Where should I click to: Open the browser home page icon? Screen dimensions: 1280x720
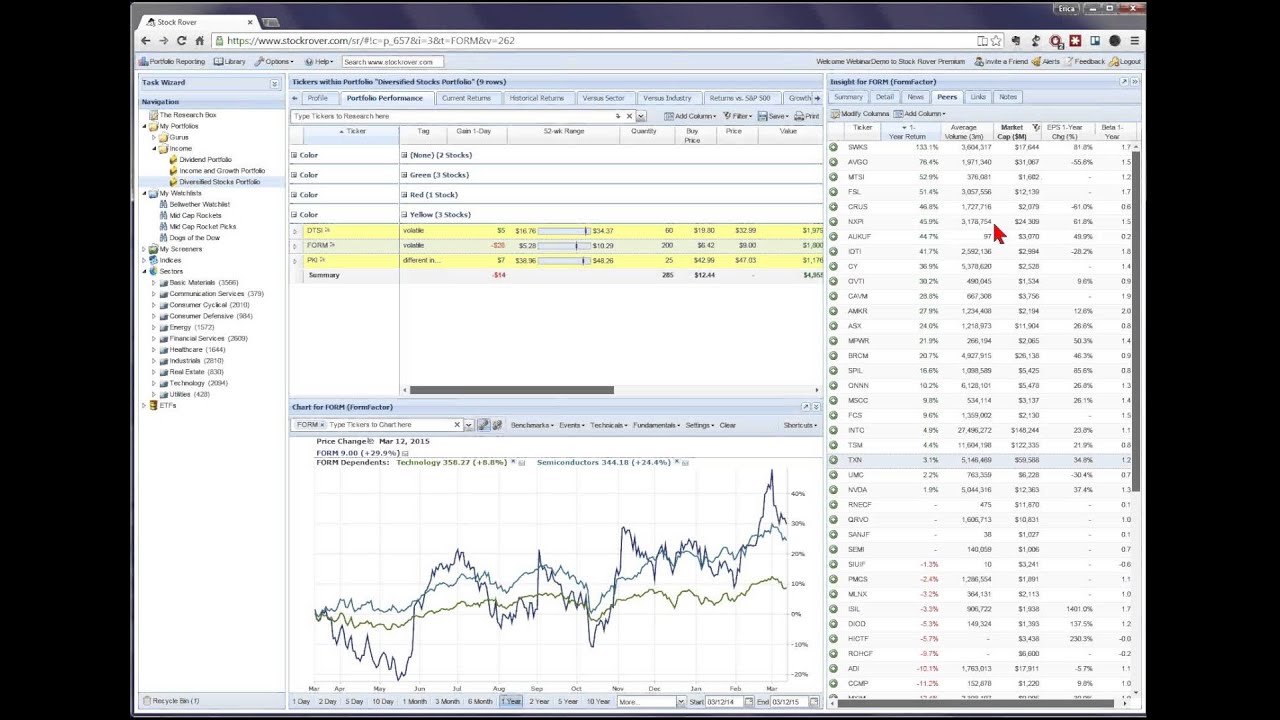pos(200,41)
